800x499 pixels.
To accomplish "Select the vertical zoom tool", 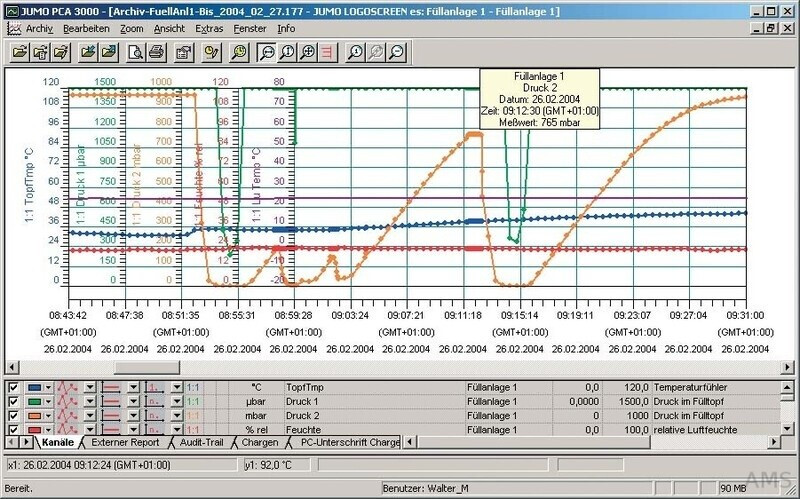I will click(287, 52).
